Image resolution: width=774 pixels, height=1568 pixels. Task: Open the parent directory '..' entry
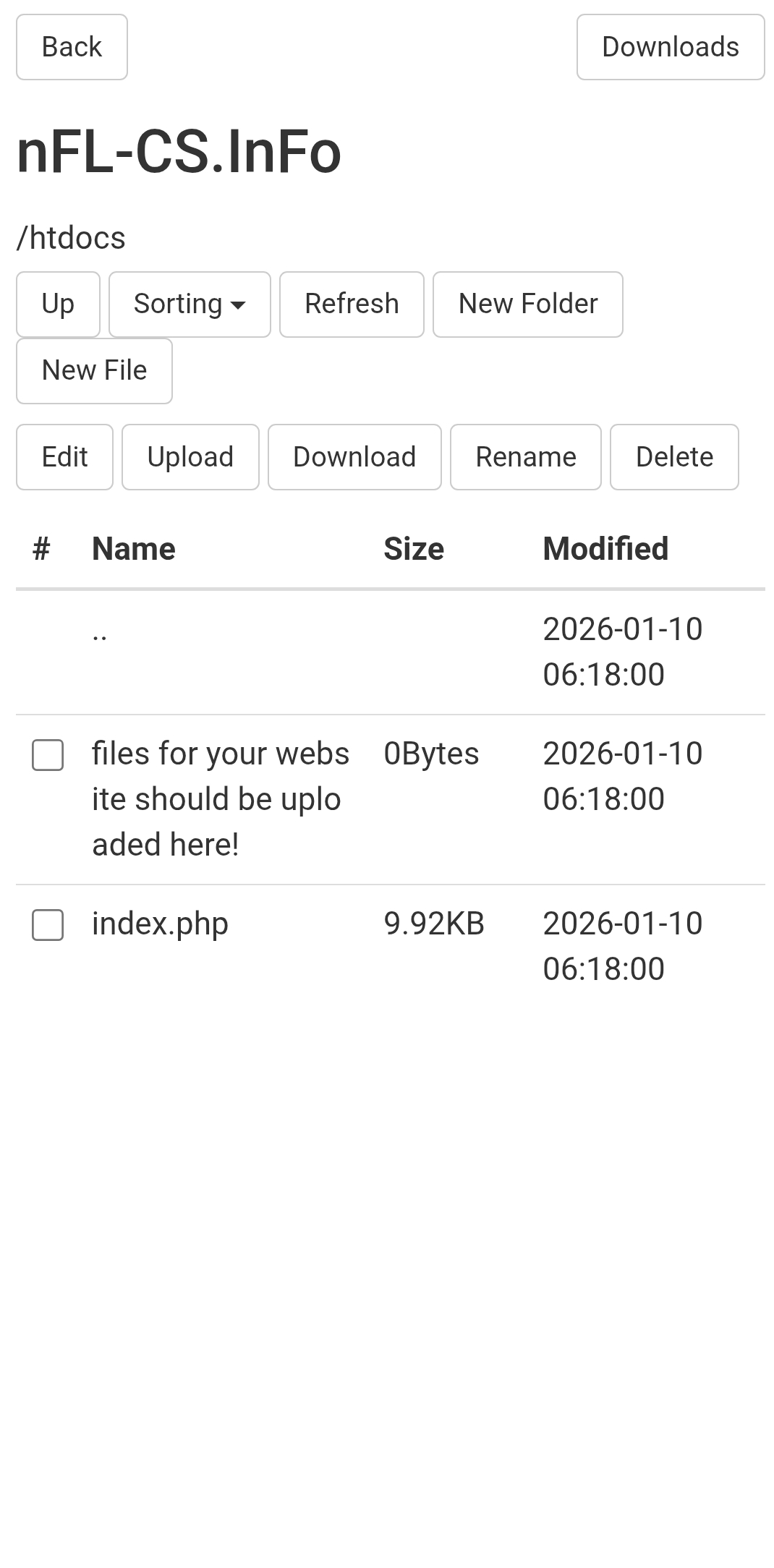point(100,634)
